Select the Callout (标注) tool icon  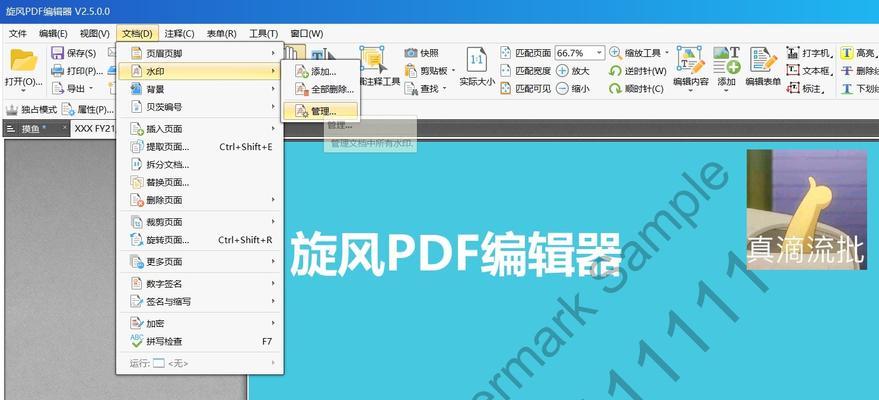[x=793, y=89]
